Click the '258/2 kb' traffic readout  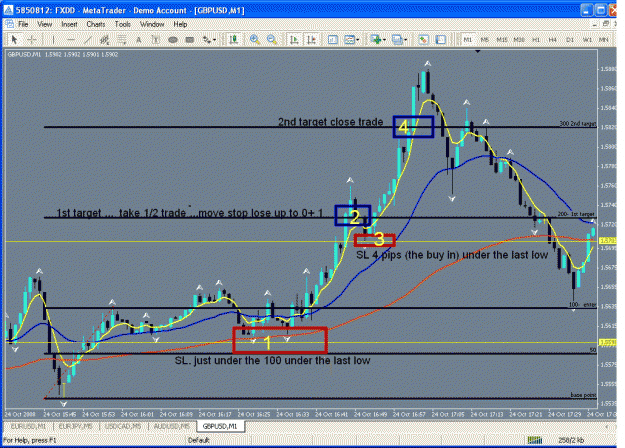click(x=571, y=440)
